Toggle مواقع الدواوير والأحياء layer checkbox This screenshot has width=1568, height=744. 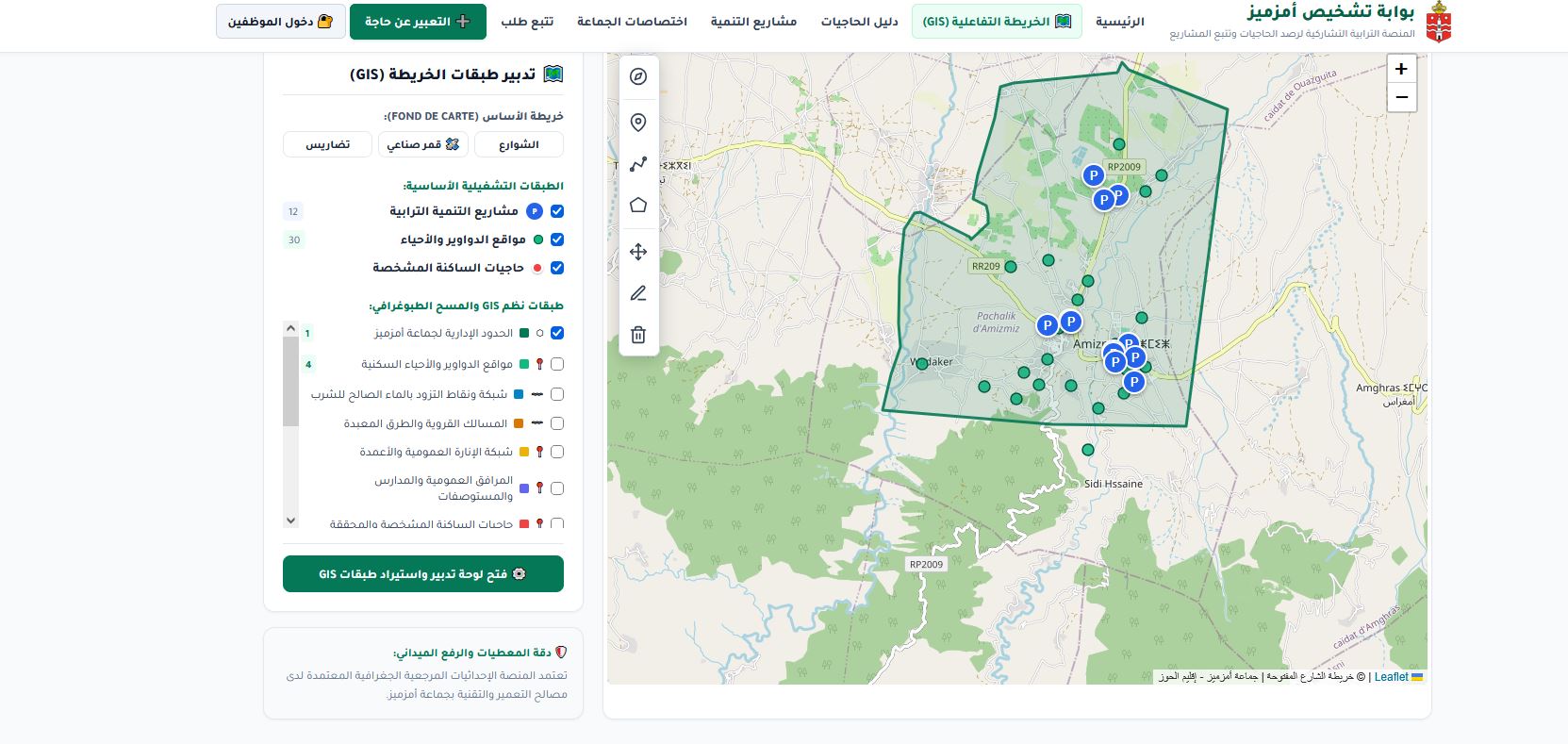click(x=557, y=240)
